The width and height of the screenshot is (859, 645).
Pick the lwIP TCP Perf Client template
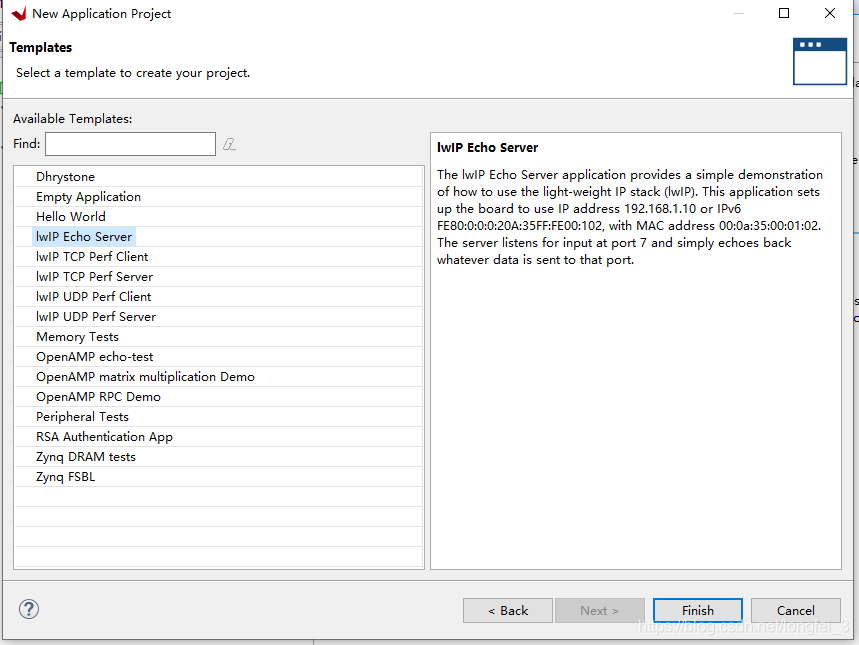point(219,256)
